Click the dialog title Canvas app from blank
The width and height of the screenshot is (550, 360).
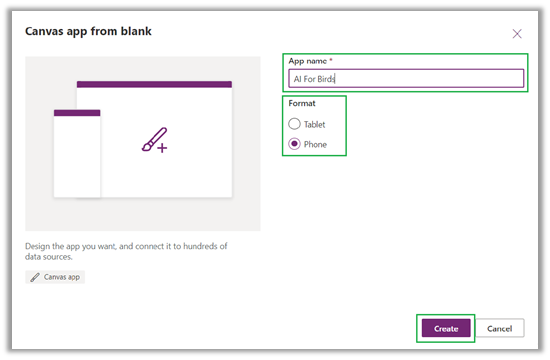[x=88, y=31]
